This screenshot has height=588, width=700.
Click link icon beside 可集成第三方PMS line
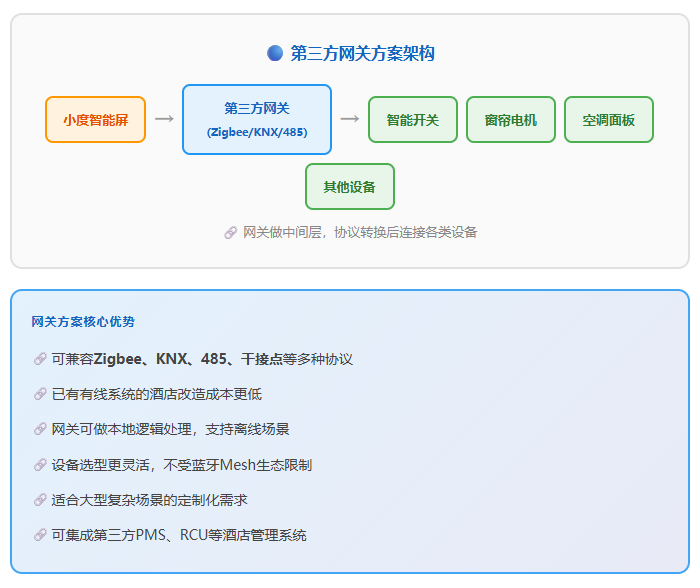click(x=40, y=535)
